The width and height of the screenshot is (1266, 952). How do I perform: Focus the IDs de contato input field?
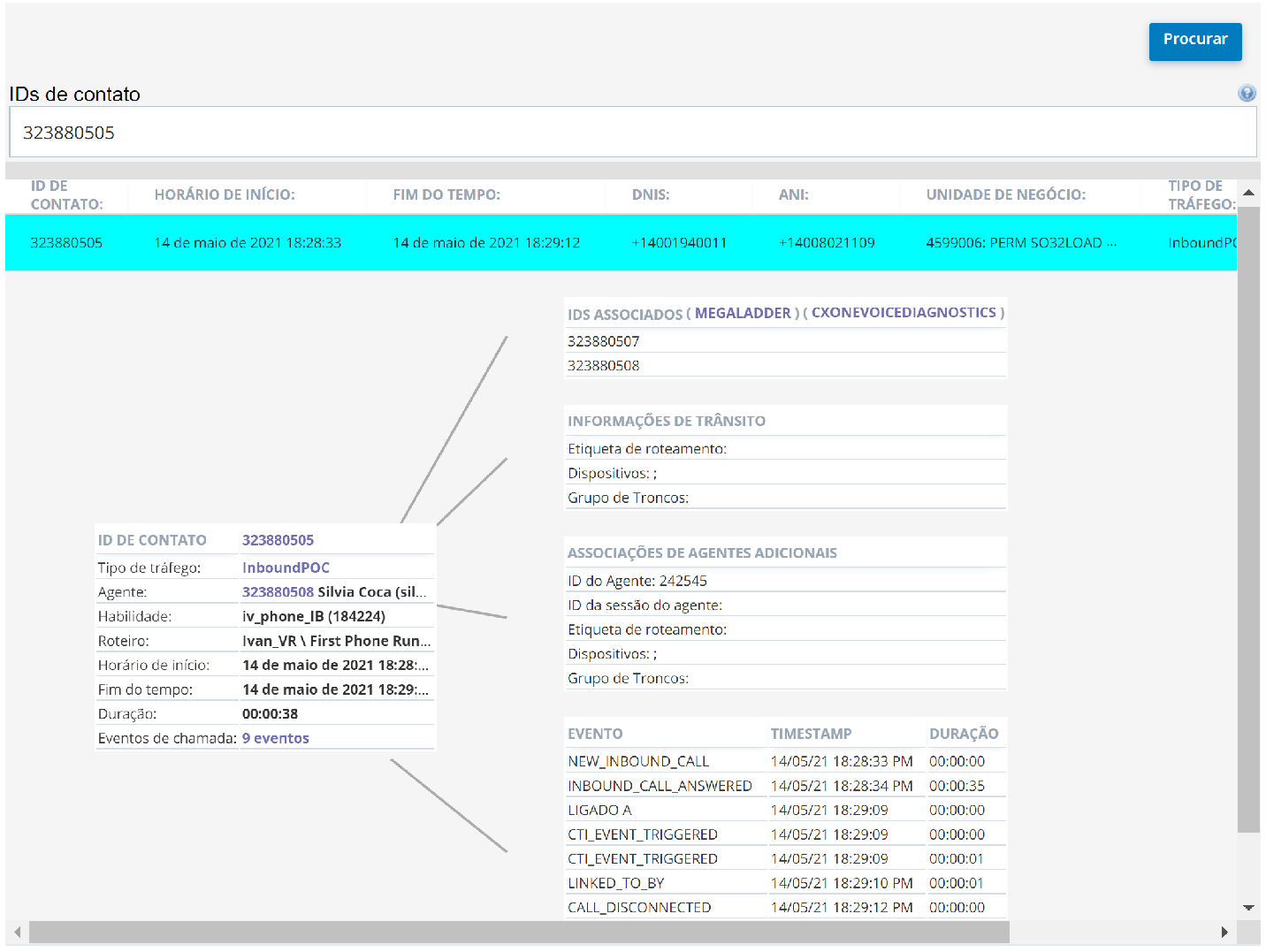point(633,133)
